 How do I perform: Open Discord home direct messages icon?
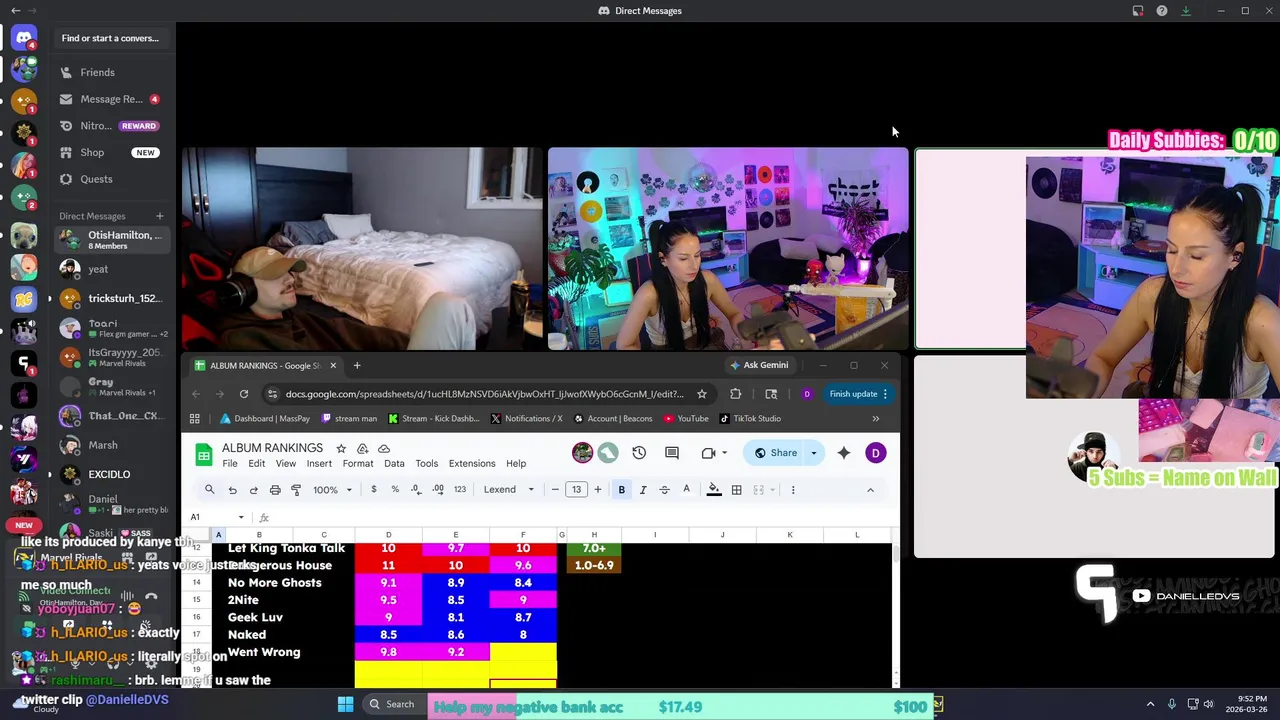click(x=24, y=38)
